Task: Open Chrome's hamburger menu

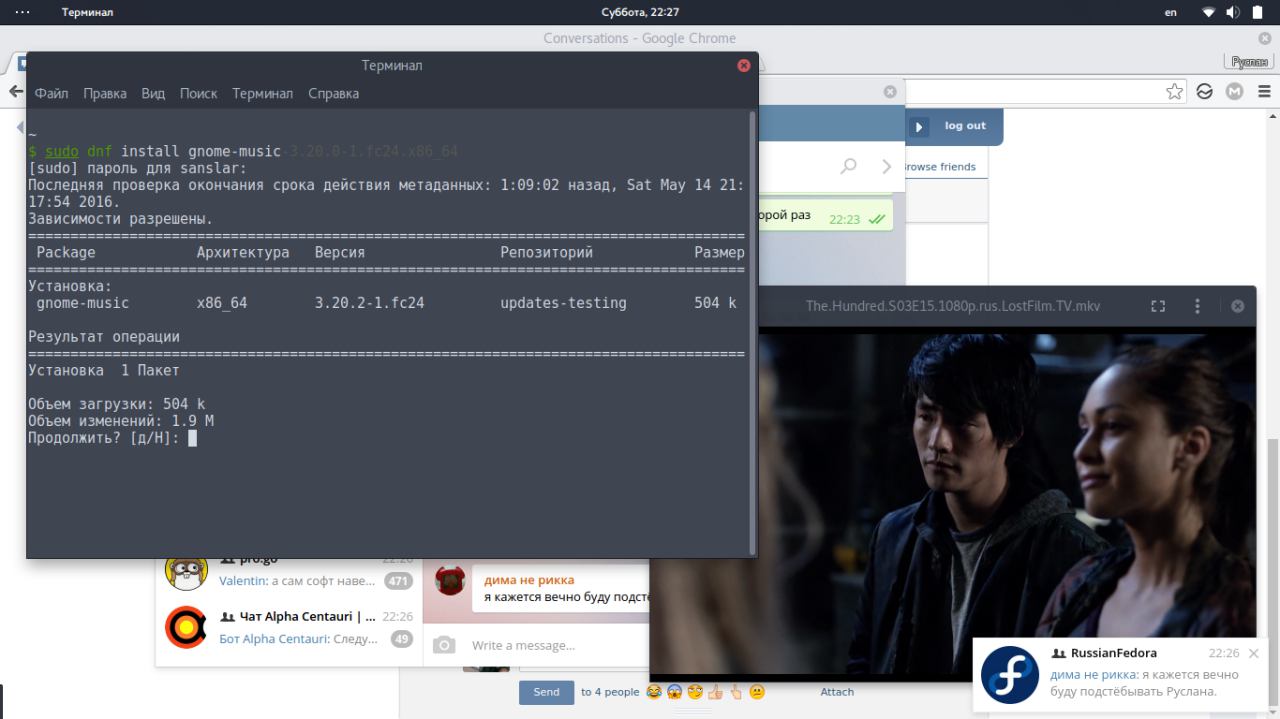Action: (1264, 91)
